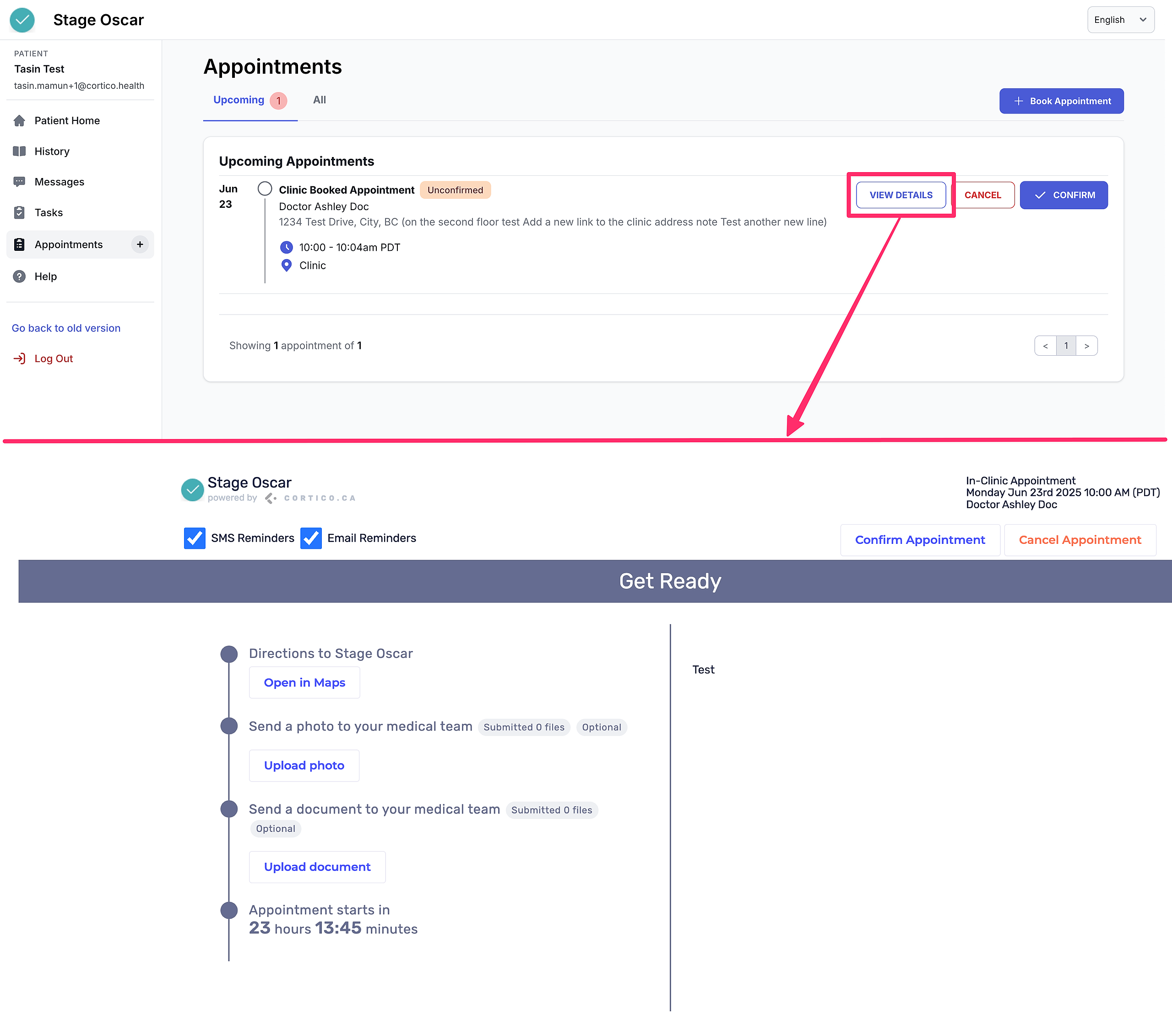Select the Clinic Booked Appointment radio circle
This screenshot has width=1172, height=1036.
(x=265, y=189)
